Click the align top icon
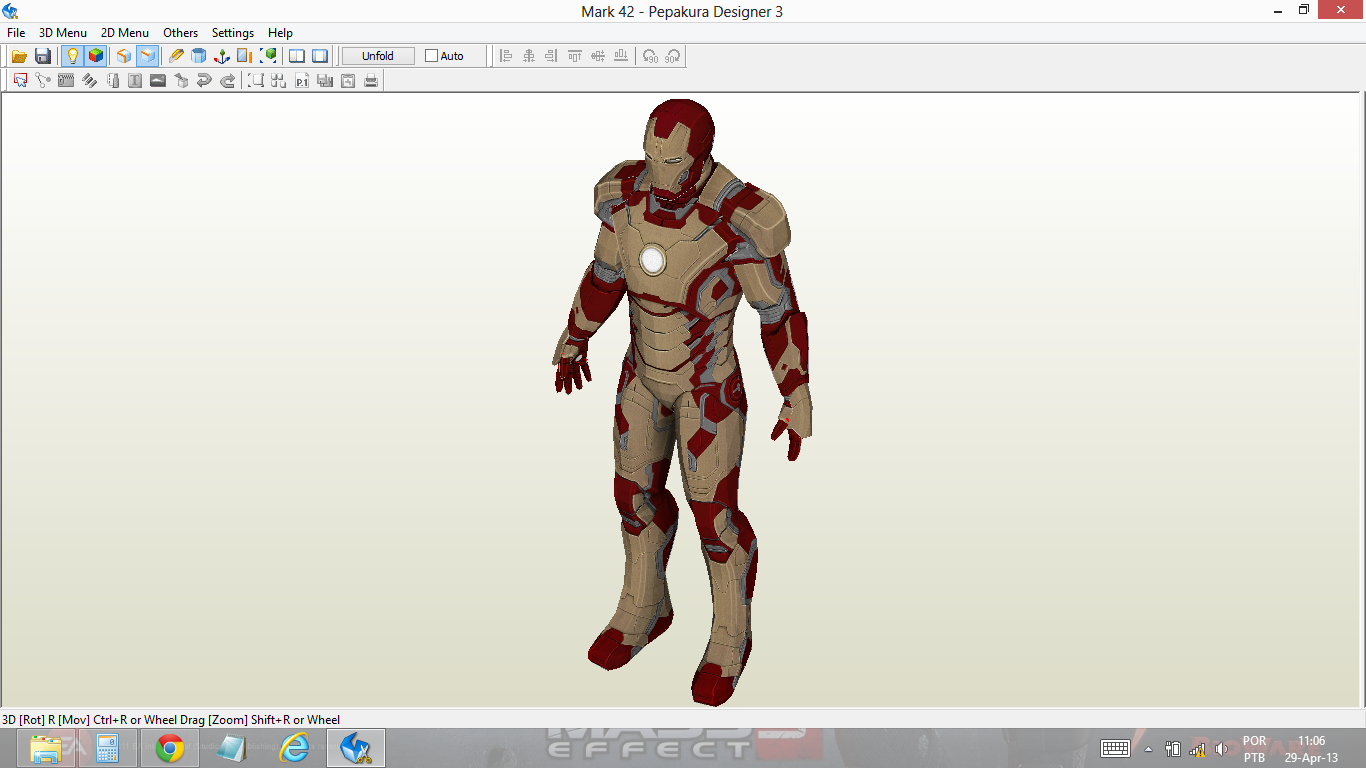The height and width of the screenshot is (768, 1366). [575, 56]
